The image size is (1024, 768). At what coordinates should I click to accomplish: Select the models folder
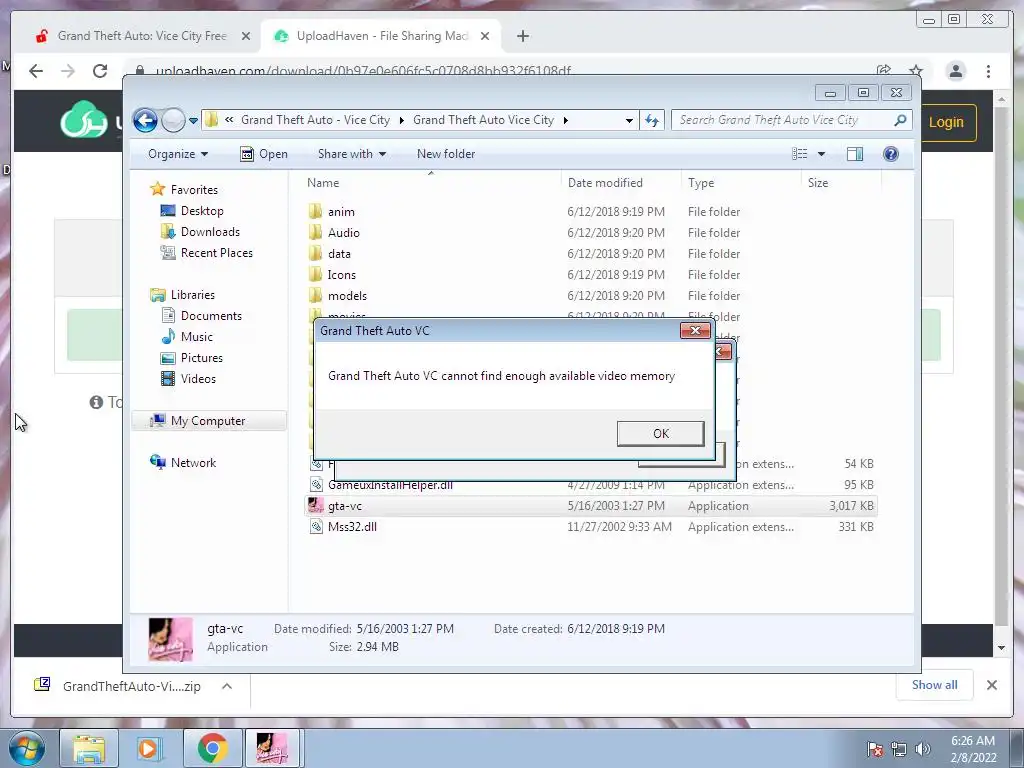click(x=590, y=295)
